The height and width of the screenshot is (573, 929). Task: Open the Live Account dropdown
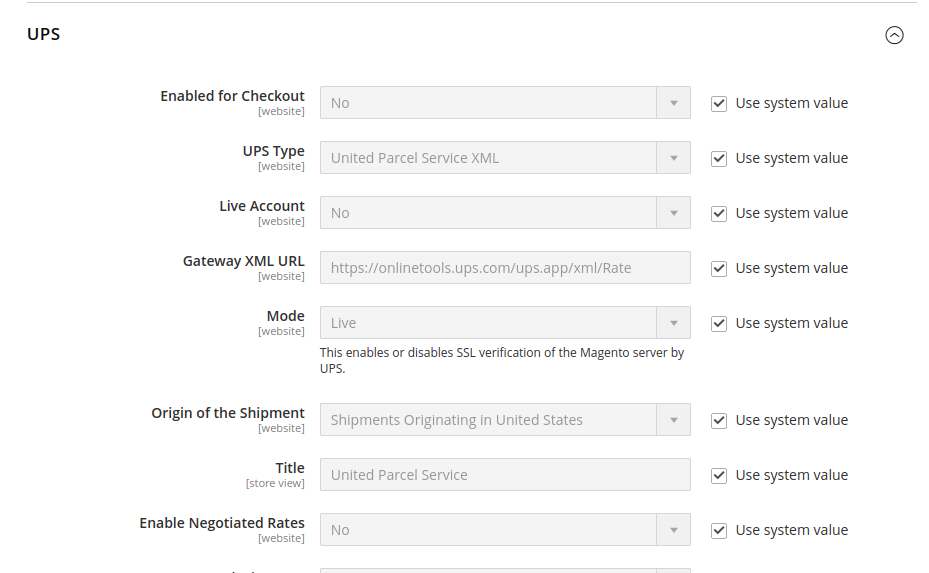pos(505,213)
